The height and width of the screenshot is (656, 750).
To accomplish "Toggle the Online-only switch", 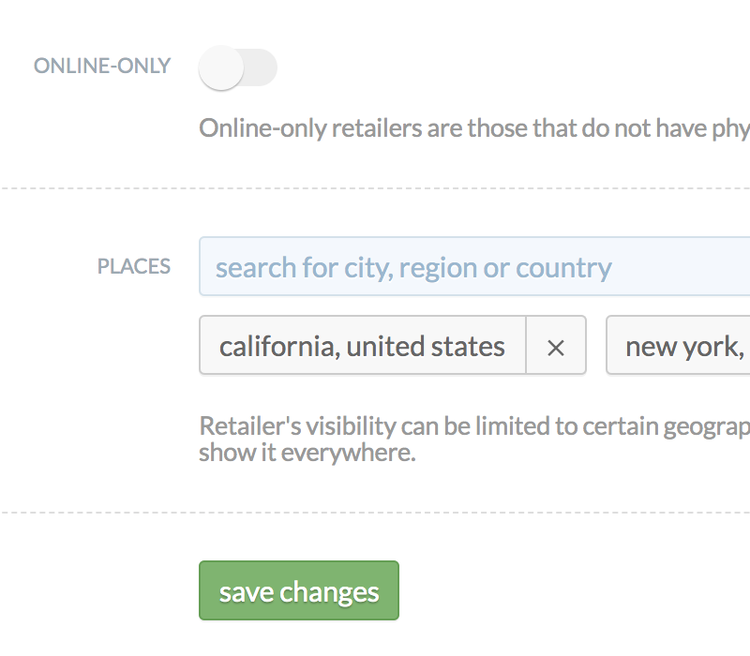I will click(238, 67).
